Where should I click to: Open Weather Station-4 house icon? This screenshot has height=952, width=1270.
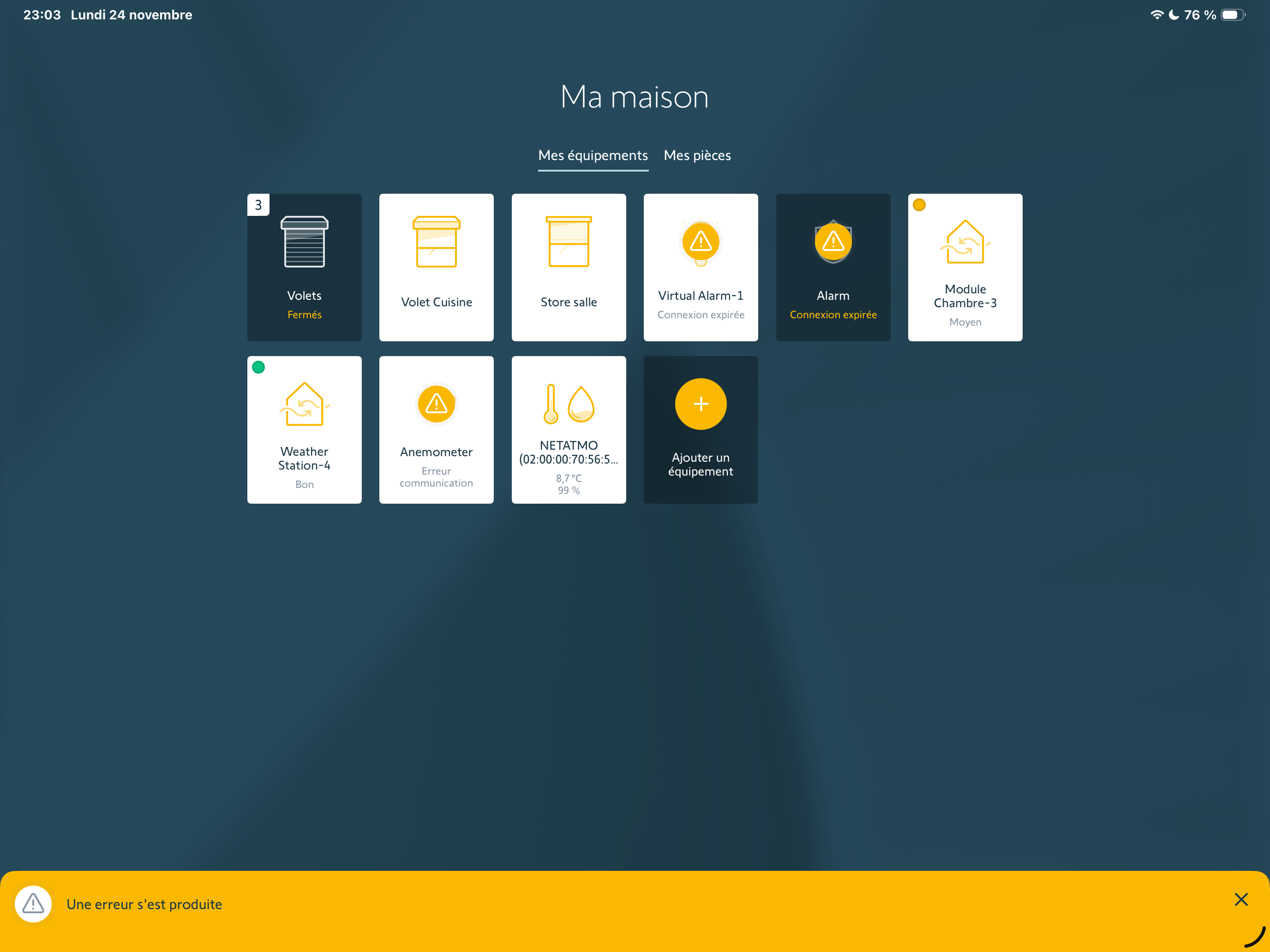[304, 404]
